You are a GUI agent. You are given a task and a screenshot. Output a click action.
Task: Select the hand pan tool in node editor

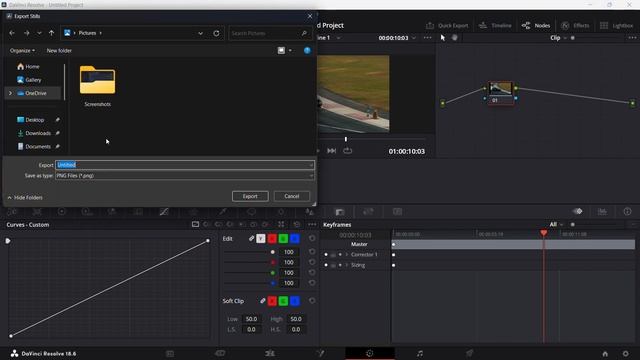[x=454, y=38]
